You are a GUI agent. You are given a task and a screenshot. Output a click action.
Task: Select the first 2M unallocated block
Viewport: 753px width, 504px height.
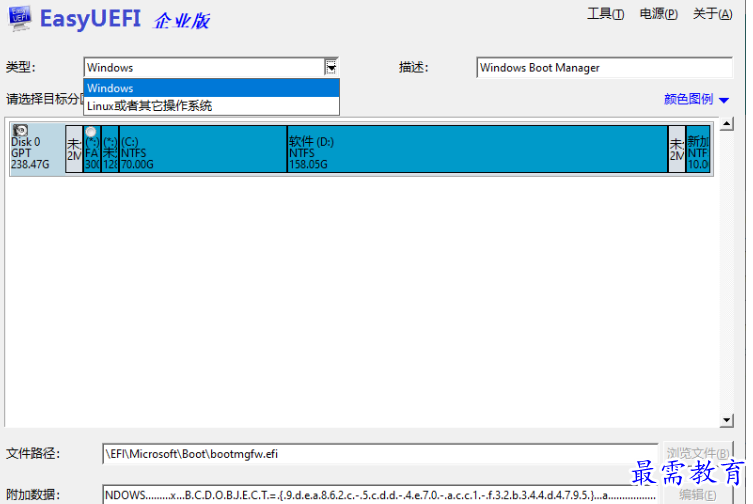tap(74, 148)
